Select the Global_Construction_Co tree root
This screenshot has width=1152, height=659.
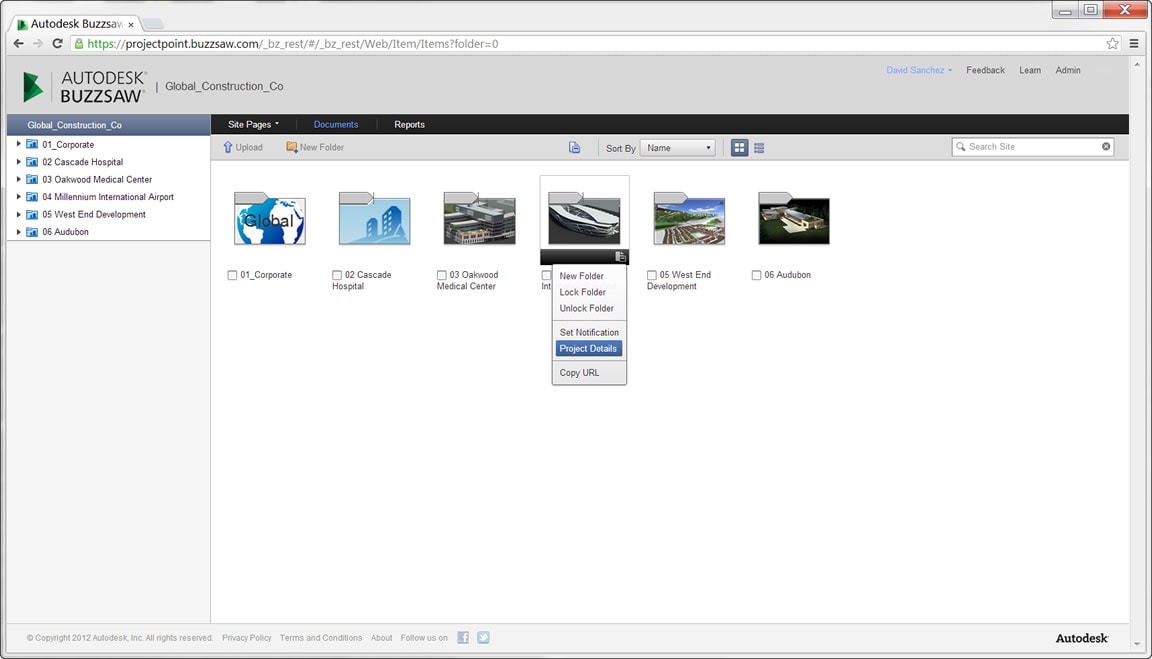click(109, 125)
